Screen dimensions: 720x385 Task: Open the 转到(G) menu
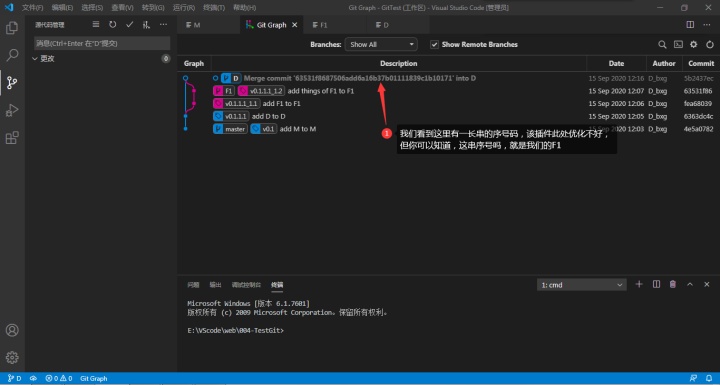click(x=153, y=7)
